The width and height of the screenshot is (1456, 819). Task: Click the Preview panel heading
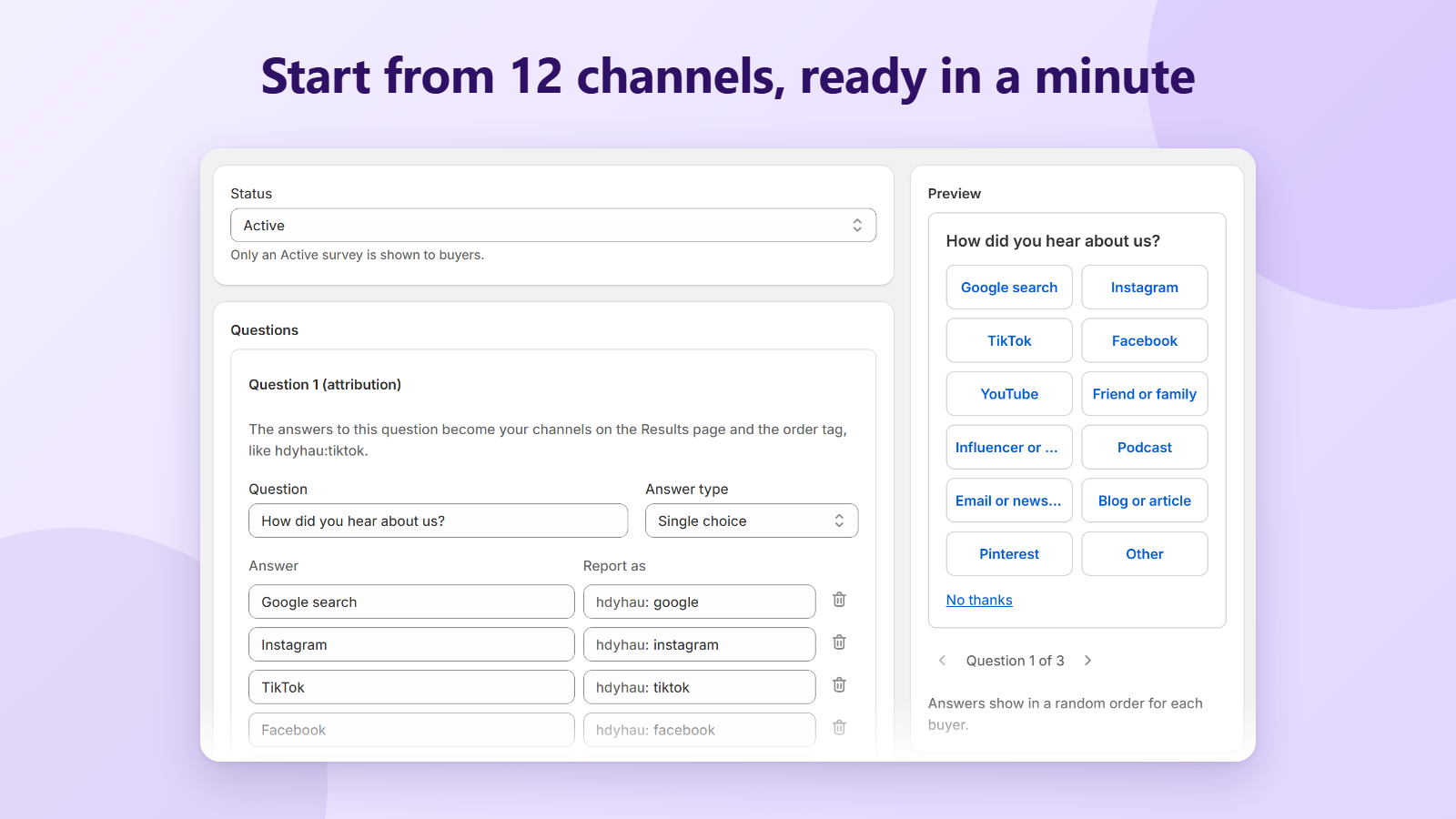[955, 193]
